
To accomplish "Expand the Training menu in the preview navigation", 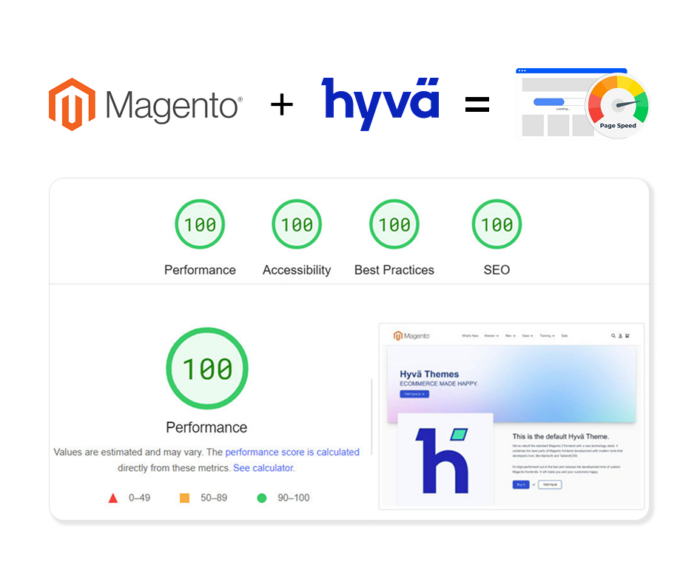I will click(546, 336).
